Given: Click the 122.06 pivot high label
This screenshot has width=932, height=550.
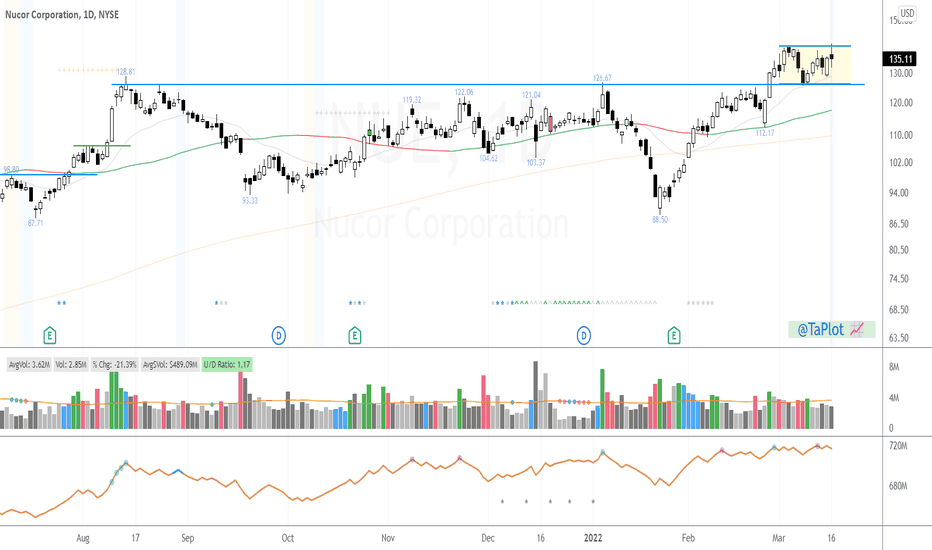Looking at the screenshot, I should tap(464, 92).
